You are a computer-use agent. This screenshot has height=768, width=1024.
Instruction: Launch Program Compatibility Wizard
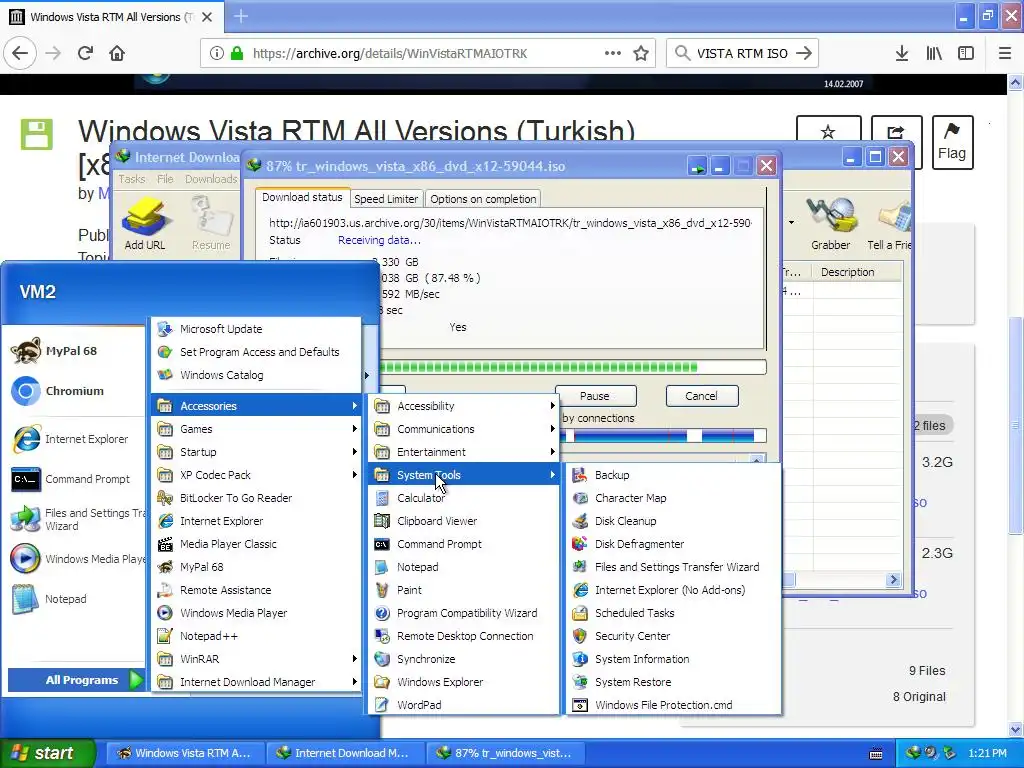[x=464, y=613]
